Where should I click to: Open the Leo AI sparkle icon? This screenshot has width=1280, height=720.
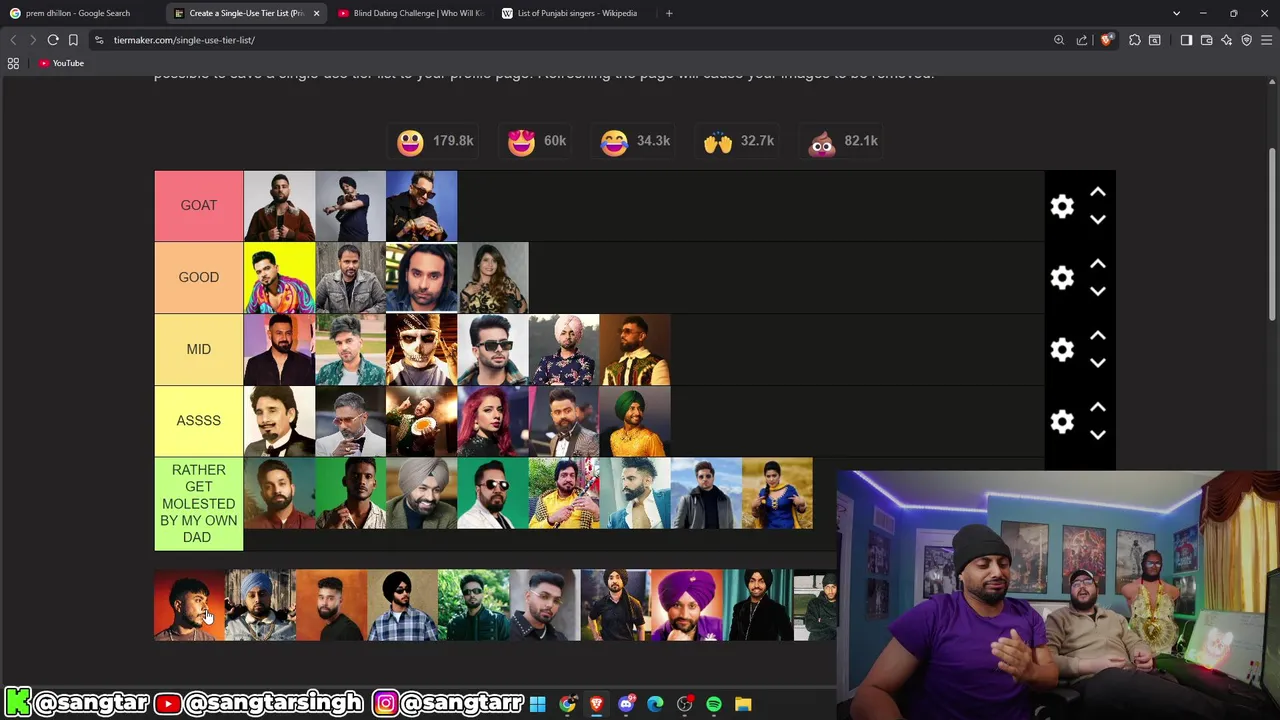(1227, 40)
